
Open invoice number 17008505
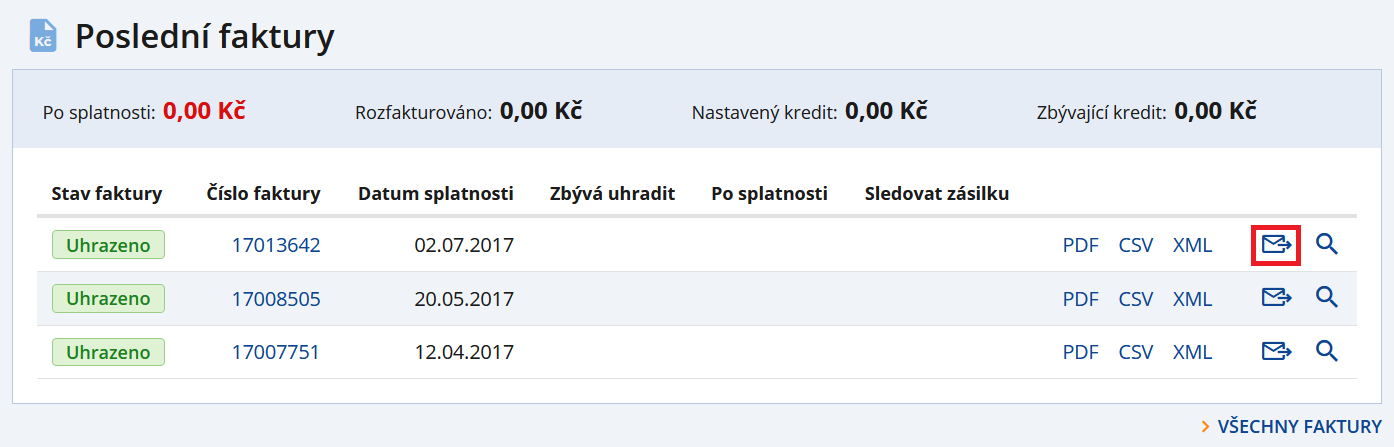pyautogui.click(x=276, y=298)
